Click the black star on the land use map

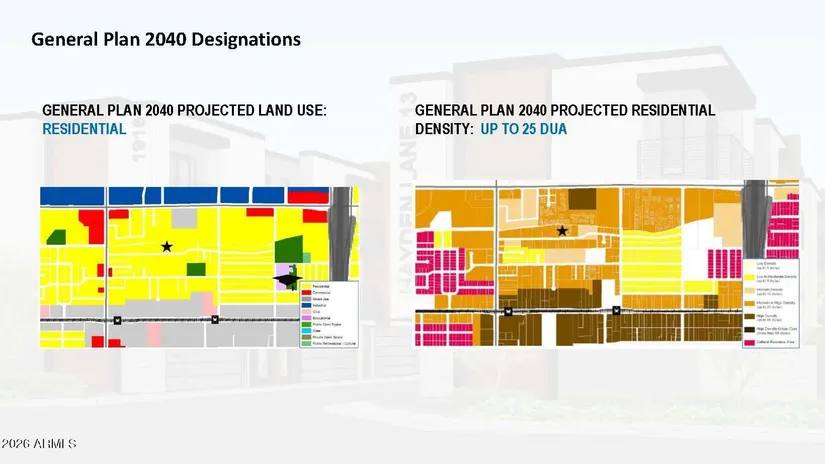coord(167,245)
